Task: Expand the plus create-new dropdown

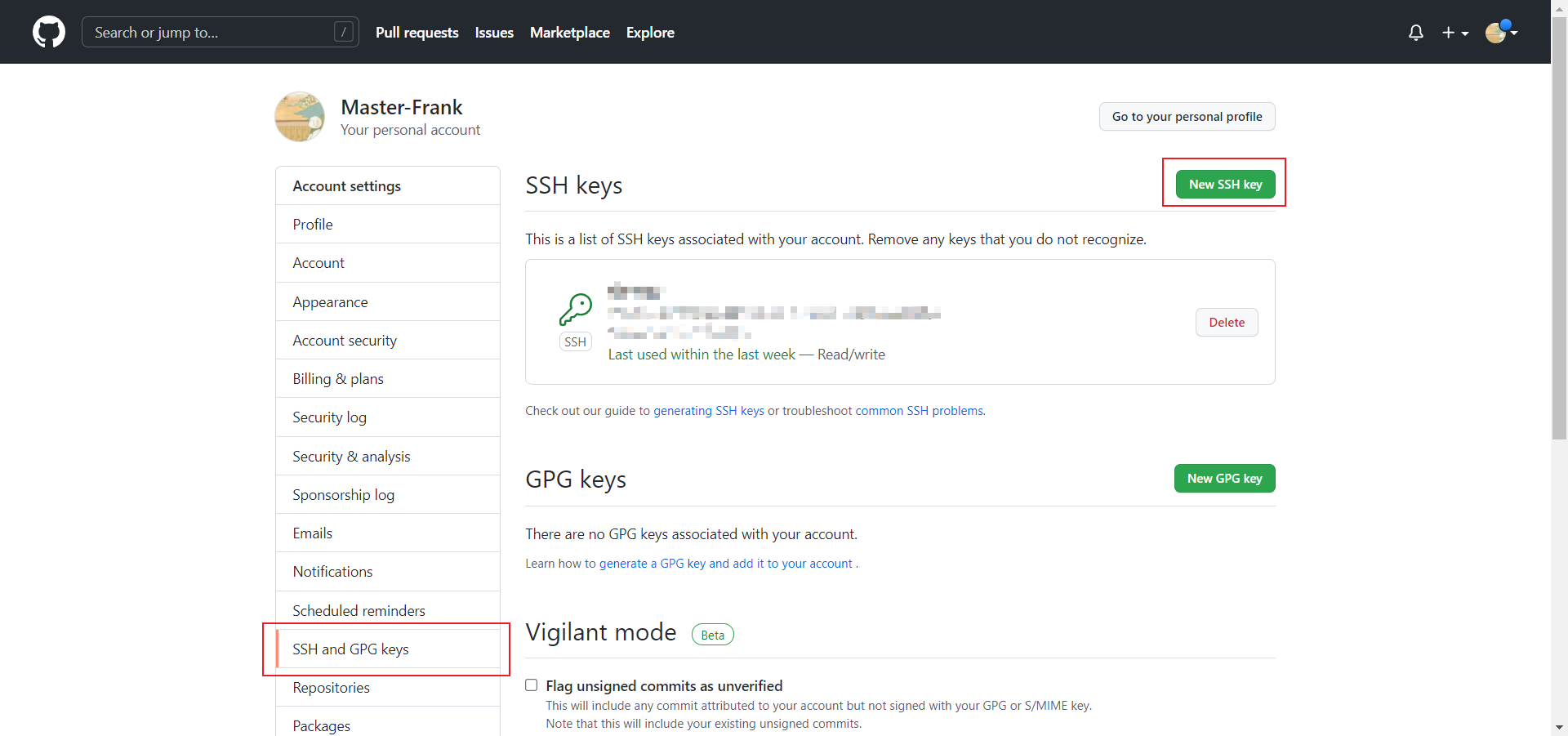Action: coord(1455,33)
